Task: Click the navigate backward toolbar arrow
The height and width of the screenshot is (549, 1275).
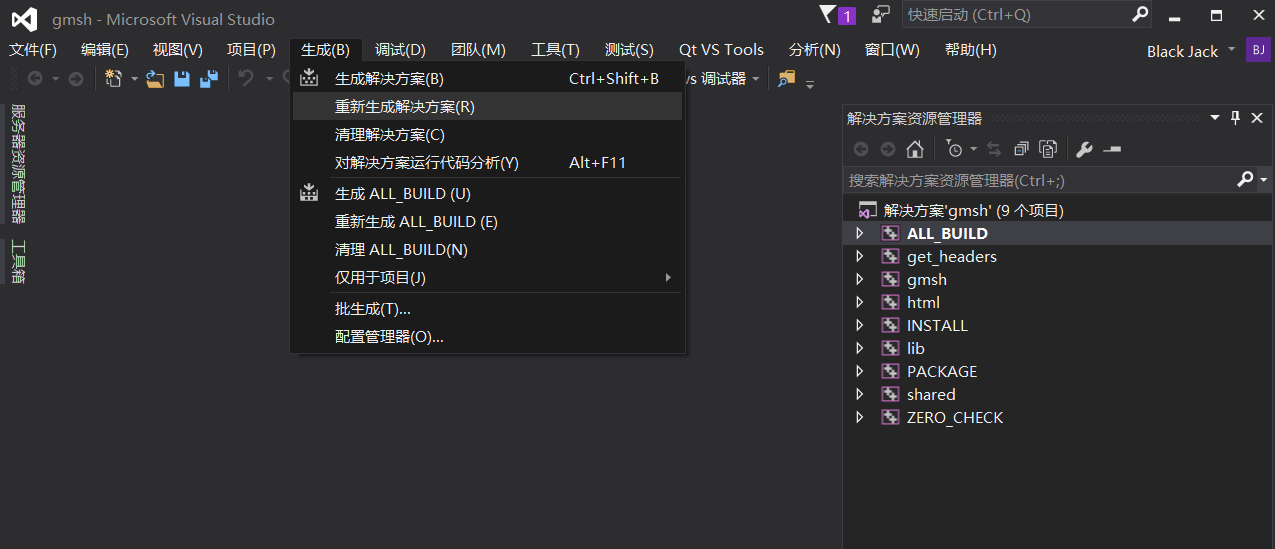Action: click(x=35, y=78)
